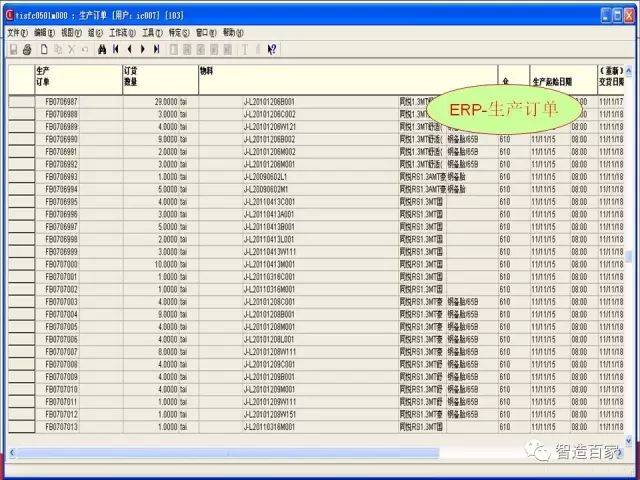Click delivery date 11/11/18 in row FB0707009

[611, 377]
